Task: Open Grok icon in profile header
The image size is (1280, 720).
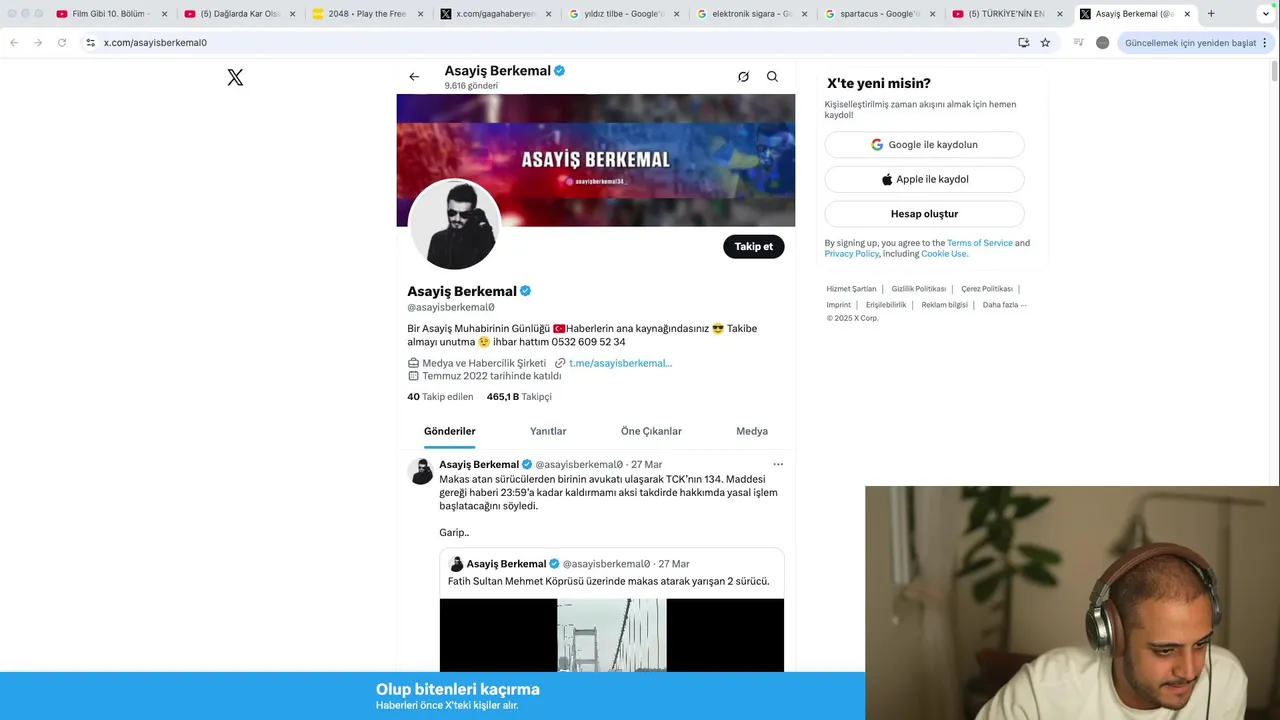Action: coord(743,77)
